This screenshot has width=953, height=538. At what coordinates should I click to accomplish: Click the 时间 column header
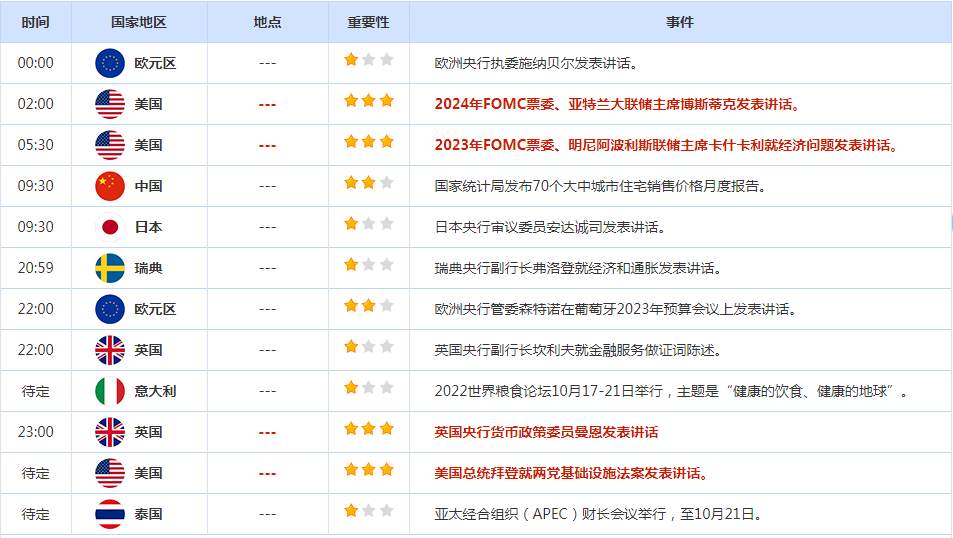point(35,22)
